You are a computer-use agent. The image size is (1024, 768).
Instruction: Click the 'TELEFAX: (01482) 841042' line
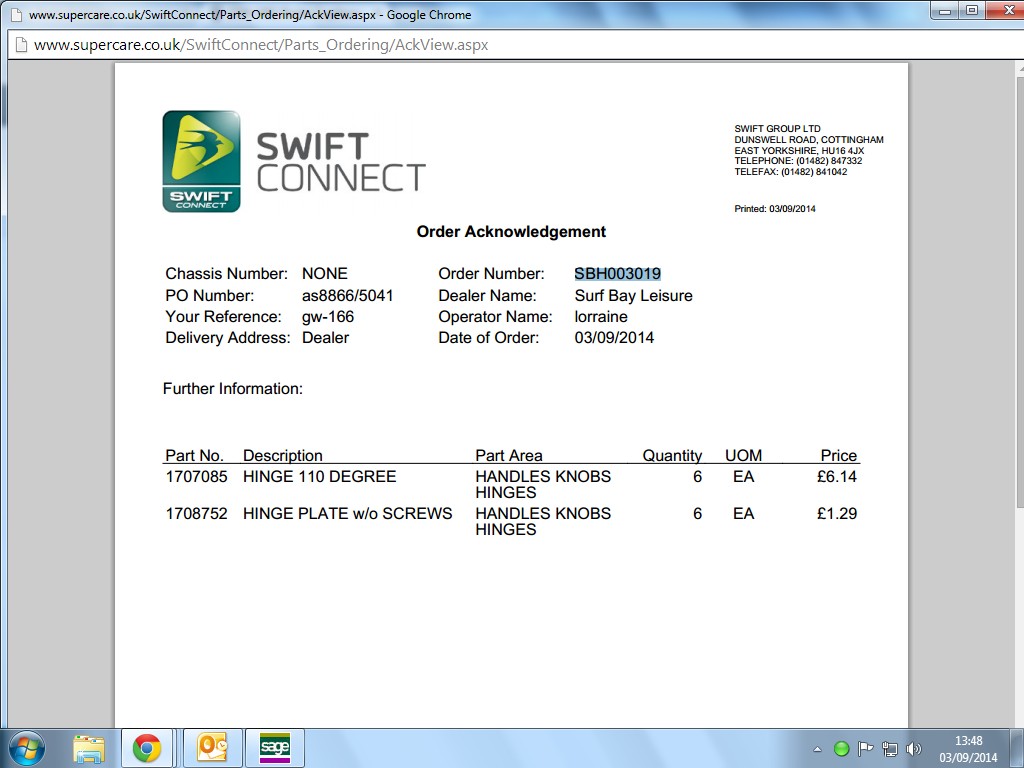pos(790,172)
